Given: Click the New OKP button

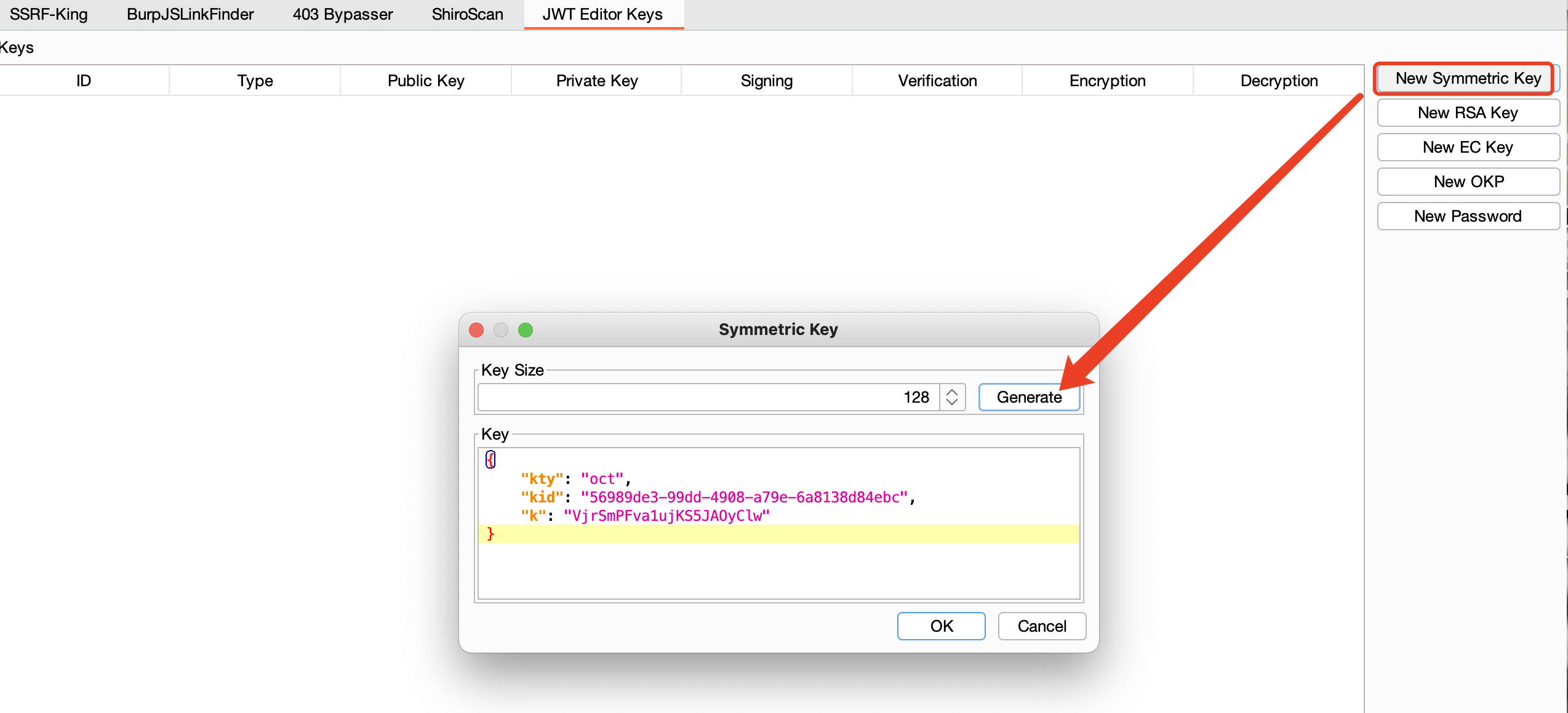Looking at the screenshot, I should (1467, 182).
